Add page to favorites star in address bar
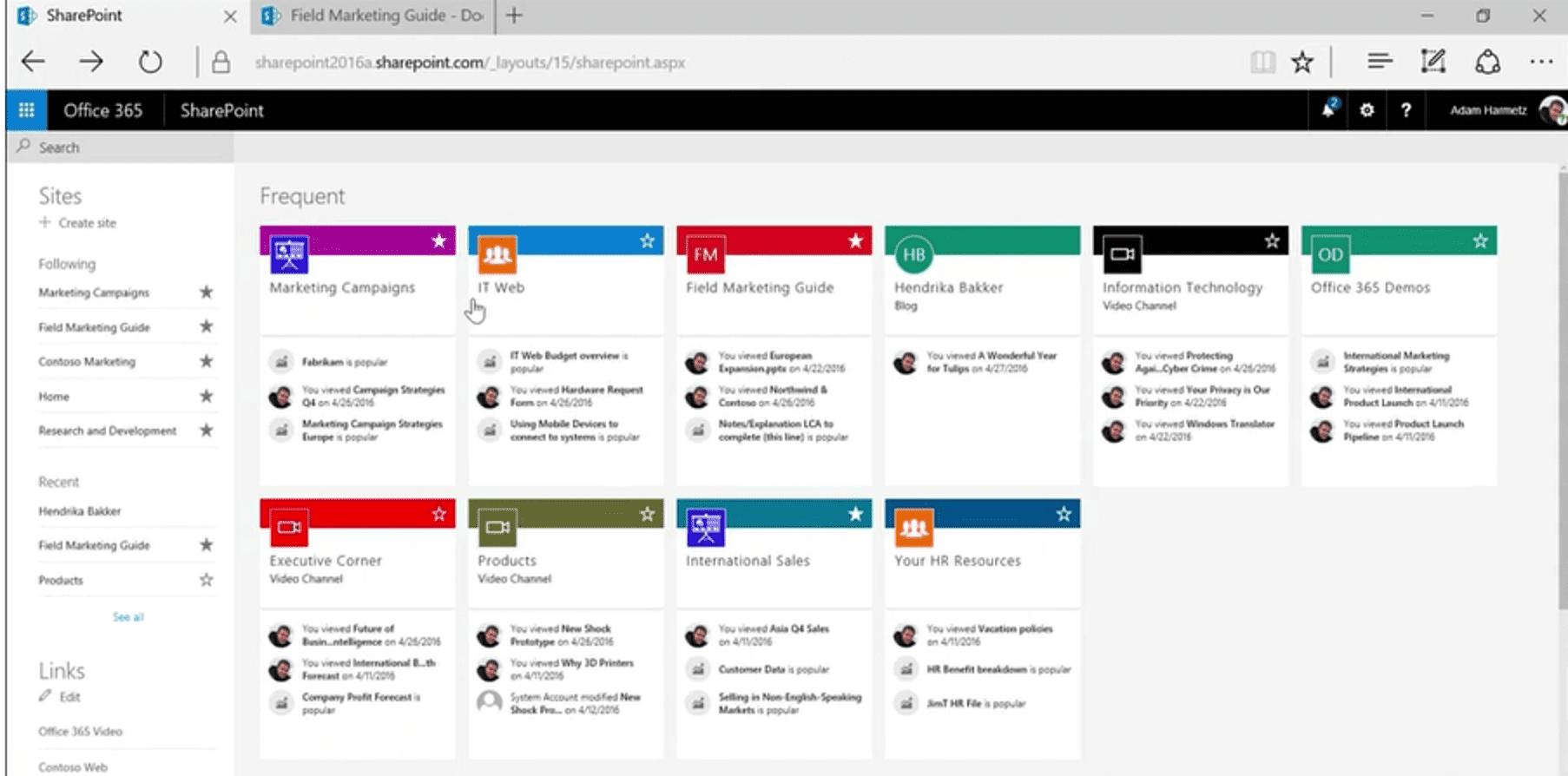The height and width of the screenshot is (776, 1568). [1301, 62]
